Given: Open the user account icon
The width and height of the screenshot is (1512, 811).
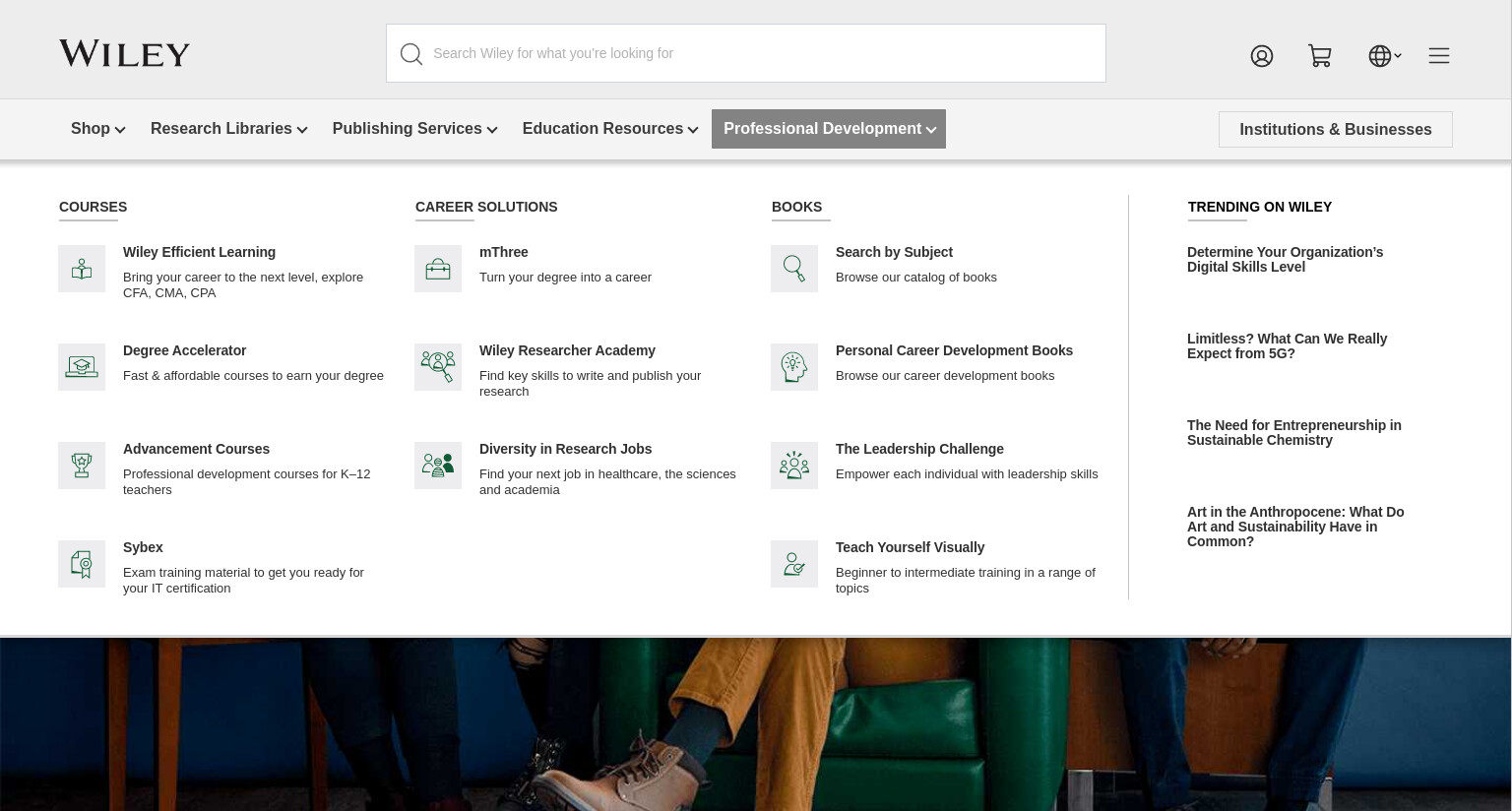Looking at the screenshot, I should [1262, 56].
